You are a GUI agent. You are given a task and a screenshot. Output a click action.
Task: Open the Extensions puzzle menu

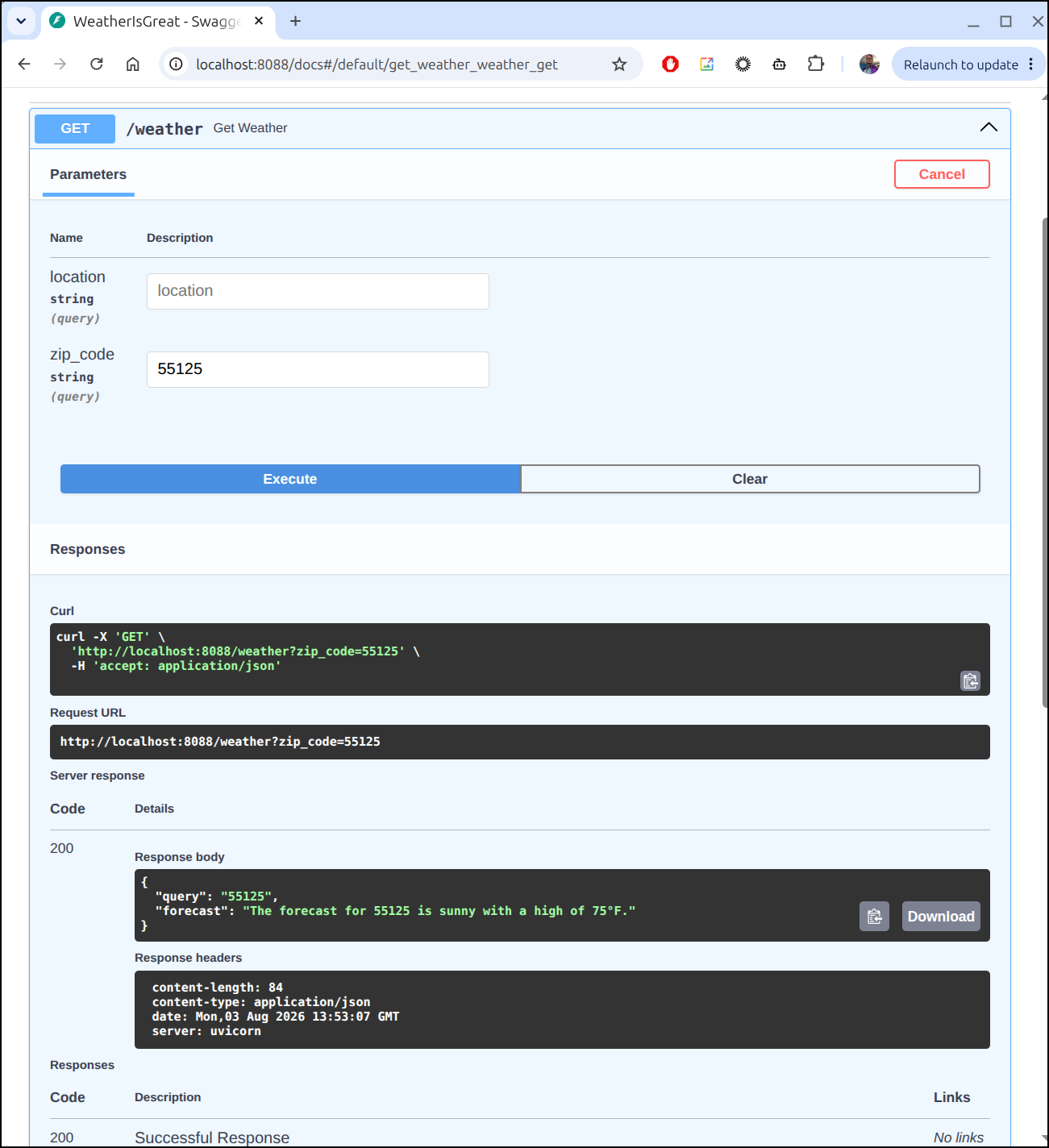(x=816, y=64)
